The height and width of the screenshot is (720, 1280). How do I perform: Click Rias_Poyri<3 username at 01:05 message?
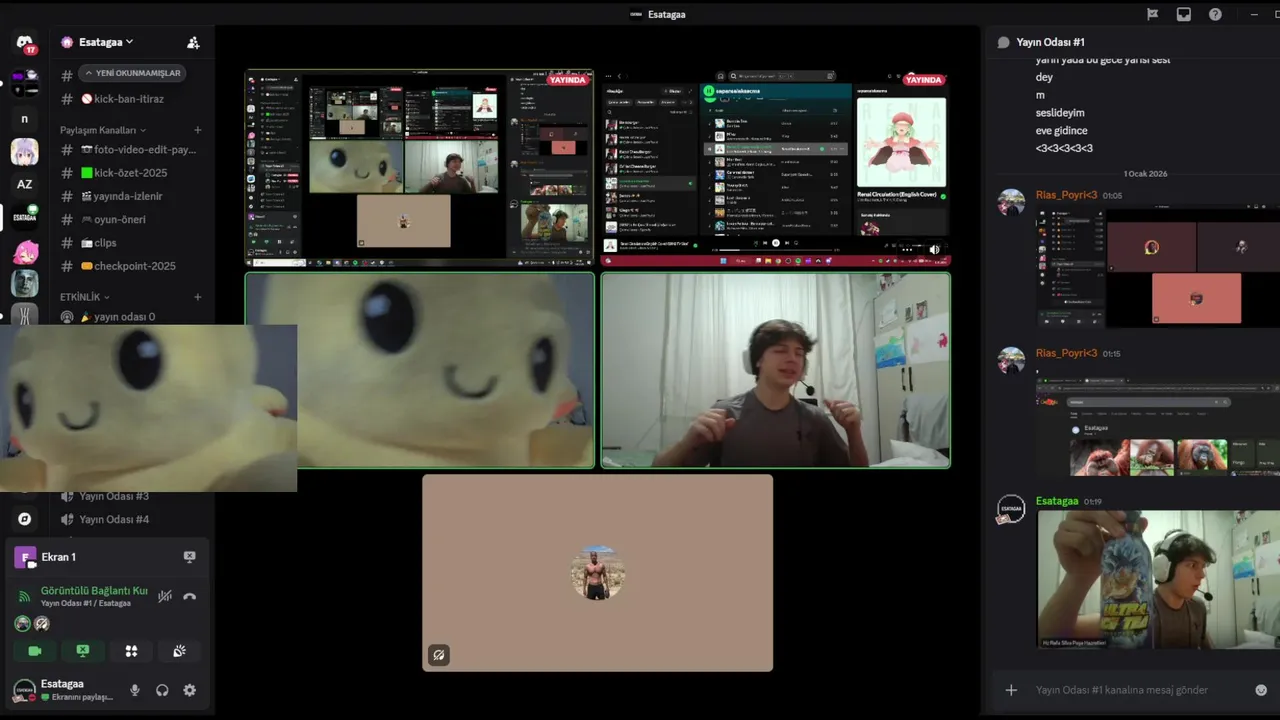(1066, 195)
